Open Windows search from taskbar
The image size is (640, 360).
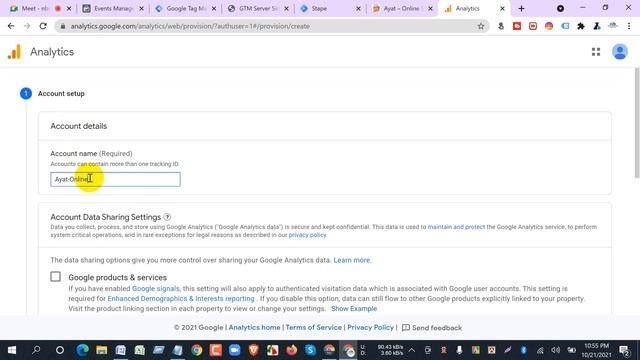36,350
